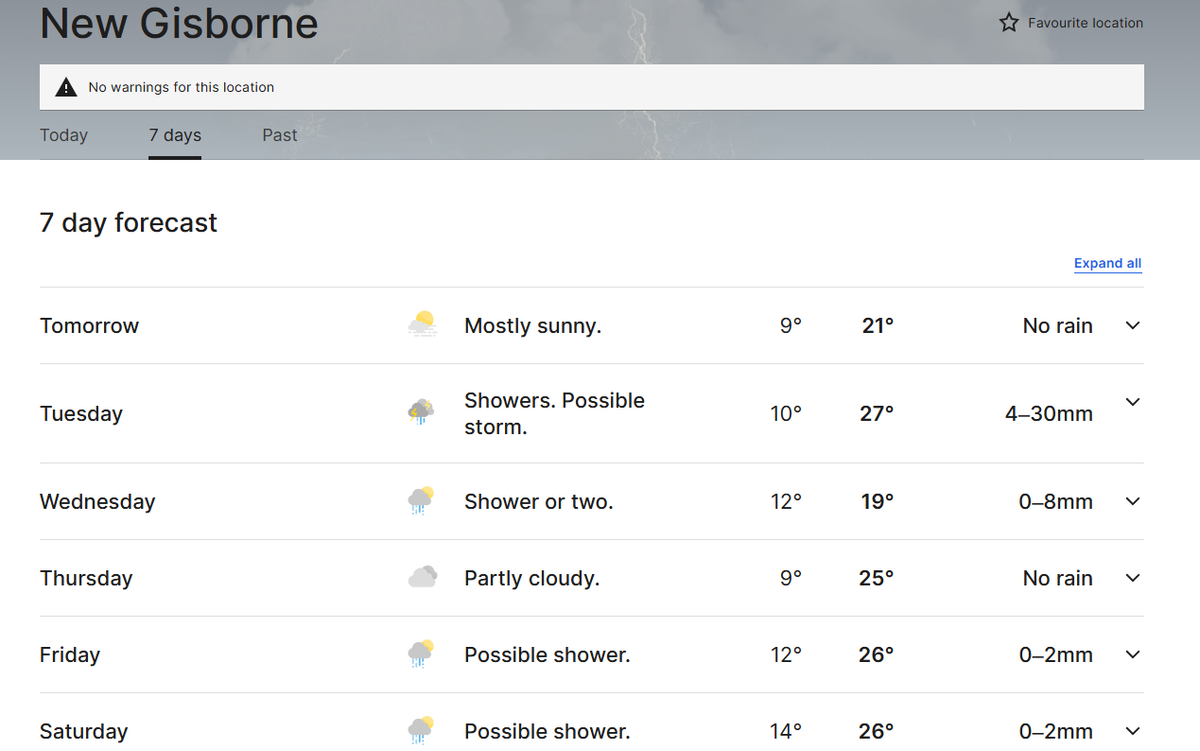This screenshot has height=751, width=1200.
Task: Switch to the Today tab
Action: [64, 135]
